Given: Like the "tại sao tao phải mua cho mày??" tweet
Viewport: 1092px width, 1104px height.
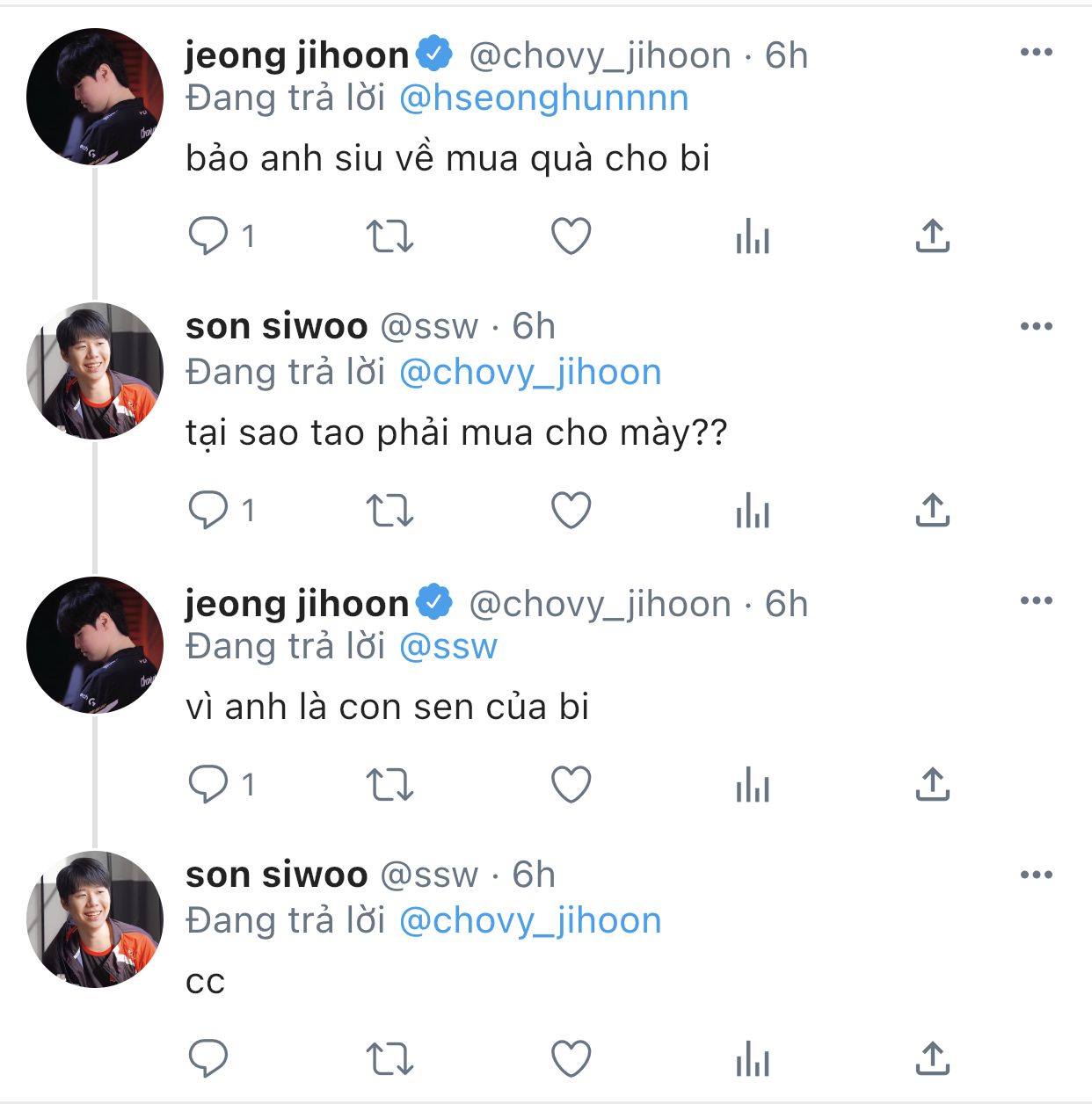Looking at the screenshot, I should (571, 510).
